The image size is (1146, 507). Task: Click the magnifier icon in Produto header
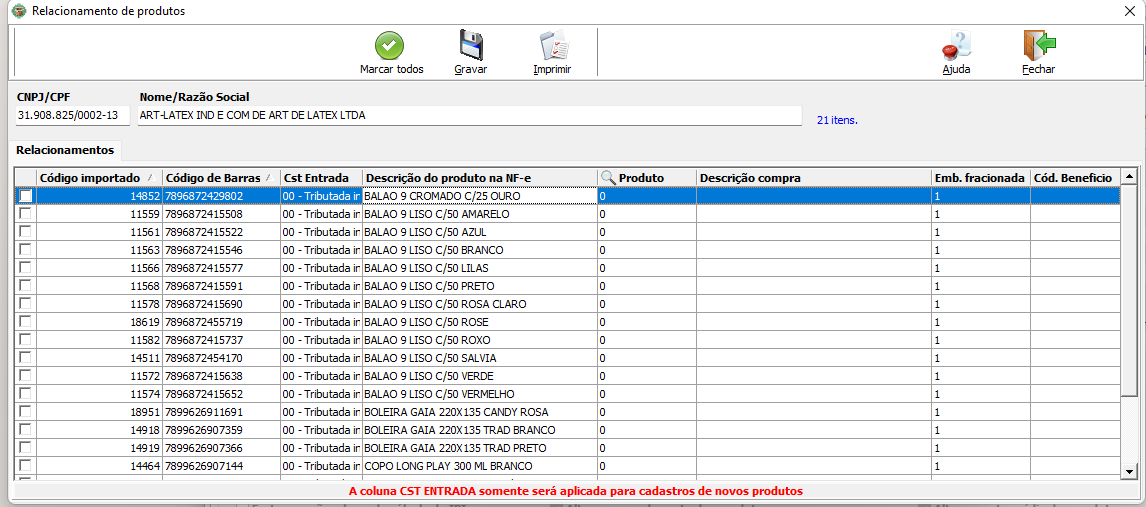[x=608, y=178]
